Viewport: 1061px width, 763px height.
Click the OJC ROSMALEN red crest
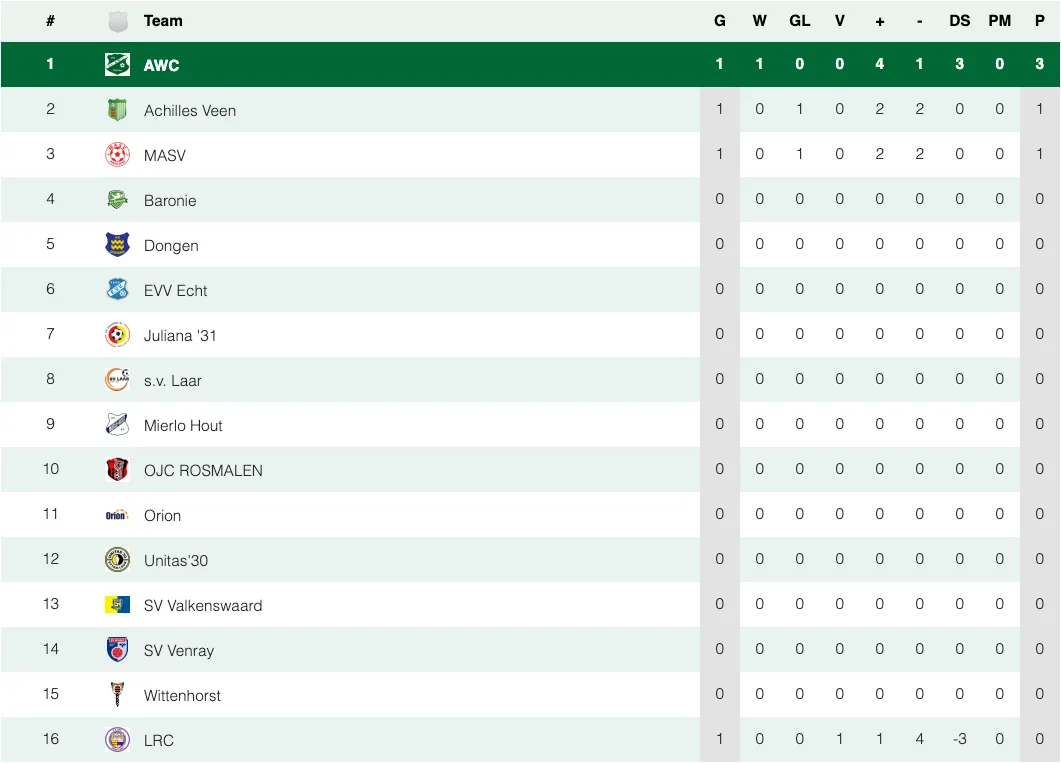(117, 469)
